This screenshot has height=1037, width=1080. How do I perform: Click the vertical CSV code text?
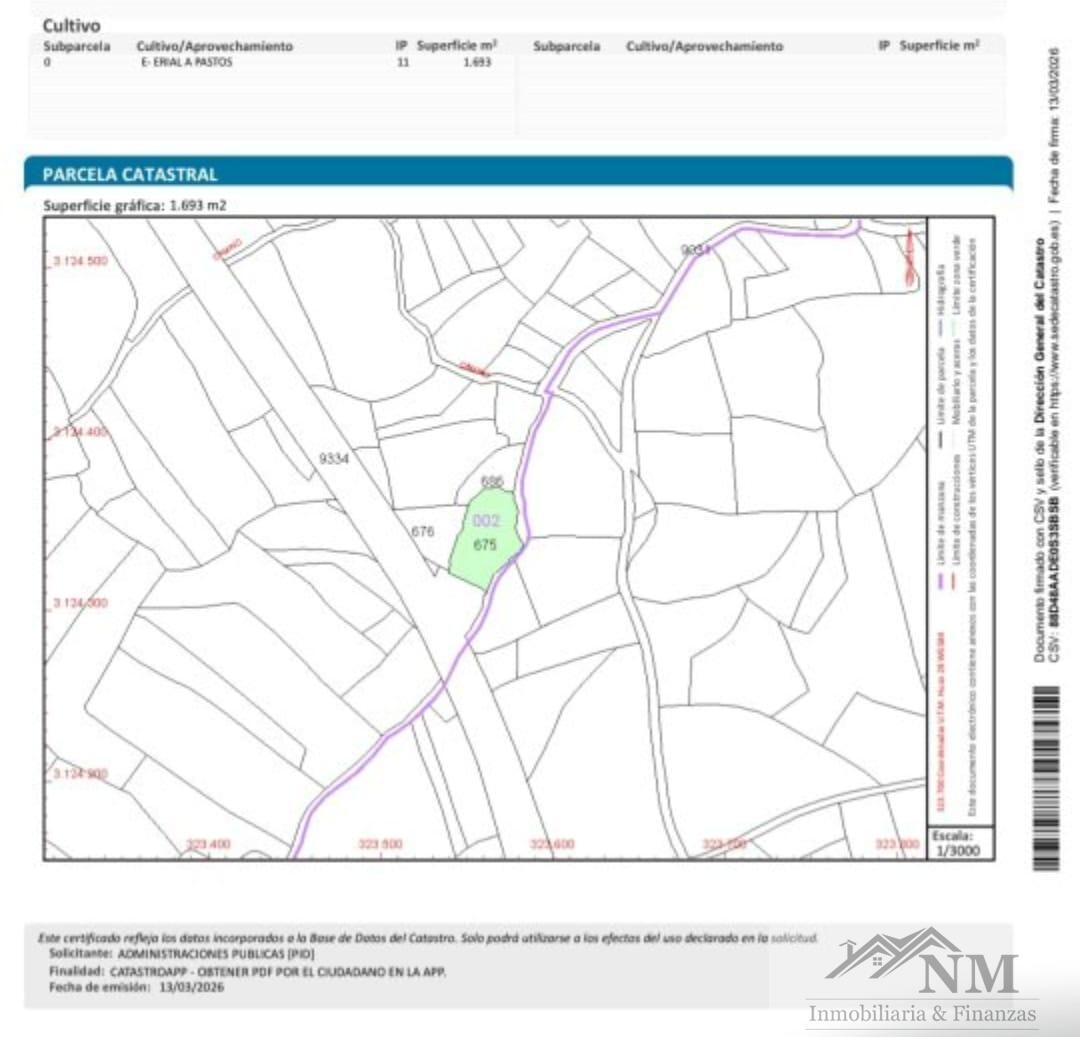click(x=1054, y=580)
